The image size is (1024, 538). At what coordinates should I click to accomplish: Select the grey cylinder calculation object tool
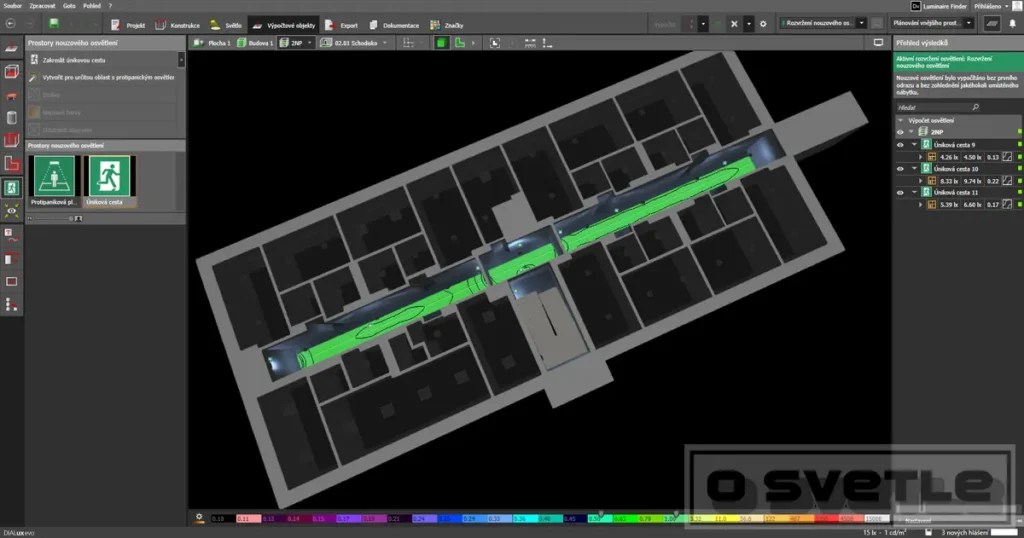point(12,118)
